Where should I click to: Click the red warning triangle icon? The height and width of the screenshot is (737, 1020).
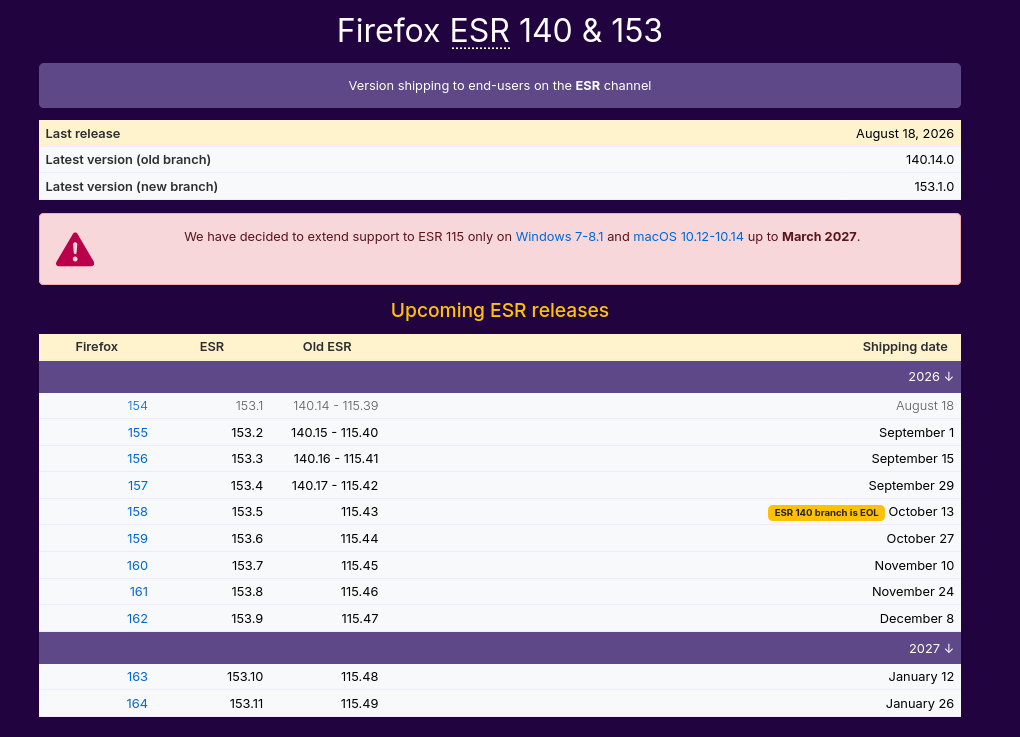point(75,250)
